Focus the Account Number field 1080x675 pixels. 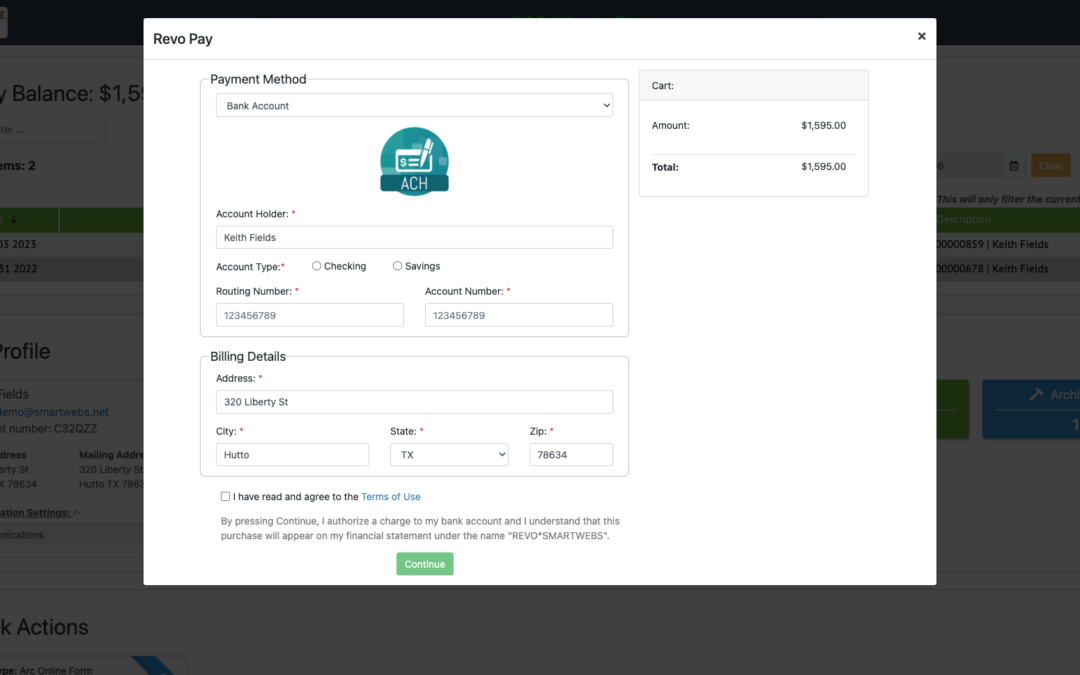tap(518, 315)
